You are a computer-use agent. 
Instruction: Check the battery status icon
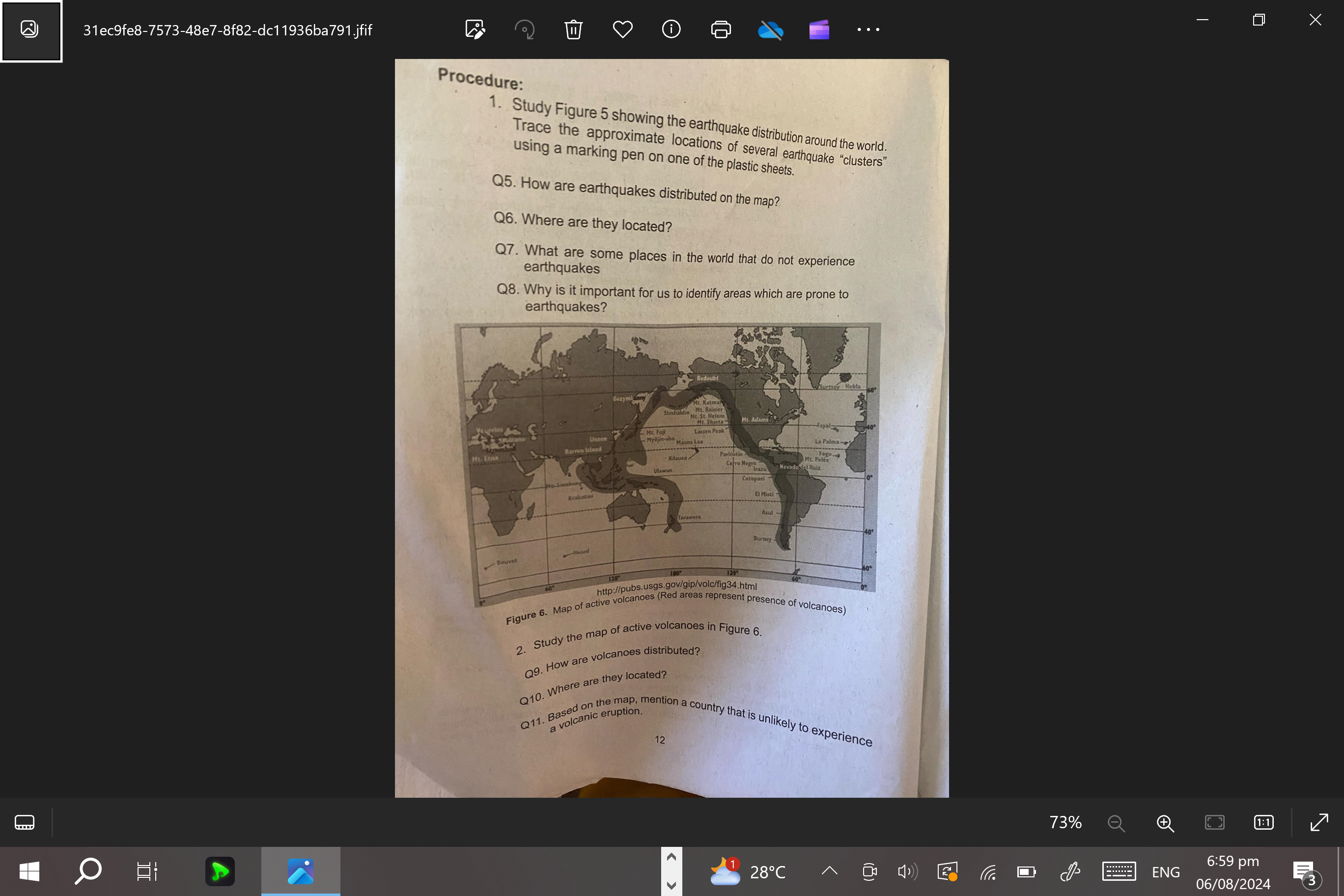(x=1027, y=871)
